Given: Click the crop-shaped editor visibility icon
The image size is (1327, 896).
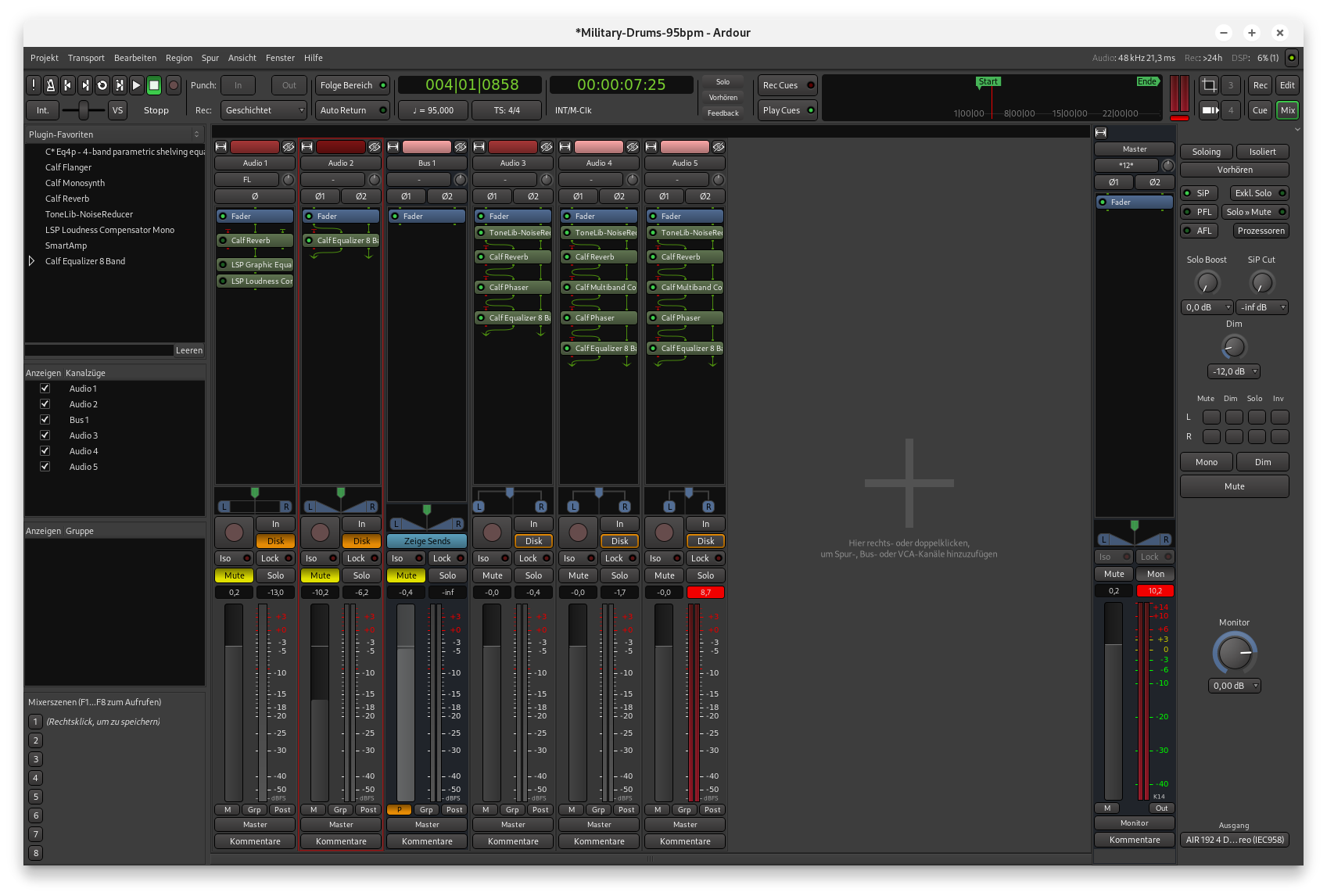Looking at the screenshot, I should tap(1209, 85).
